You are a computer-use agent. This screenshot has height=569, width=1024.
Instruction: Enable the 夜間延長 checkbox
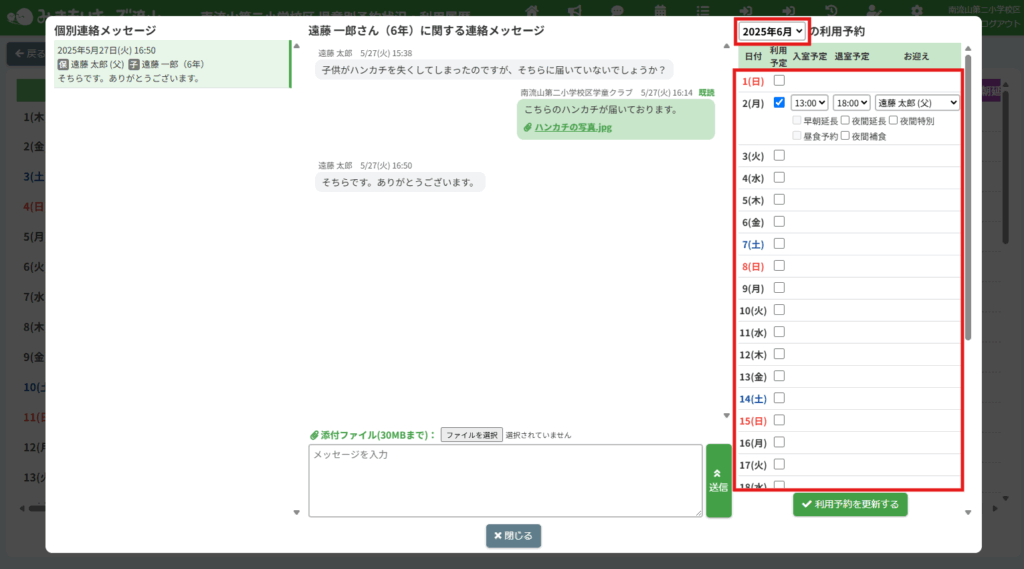pyautogui.click(x=845, y=121)
